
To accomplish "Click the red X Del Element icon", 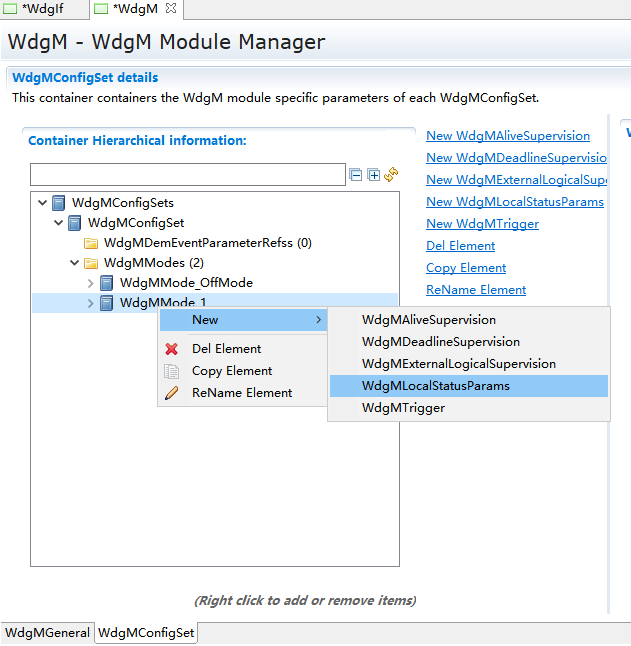I will point(171,349).
